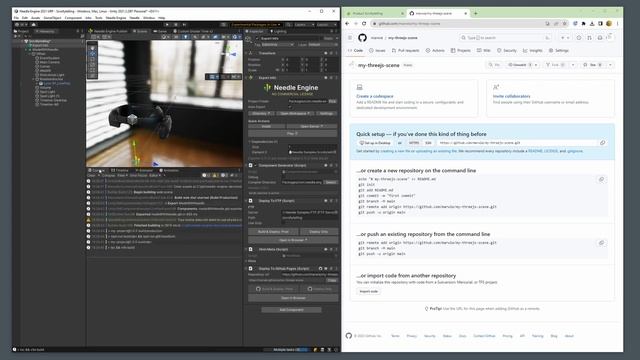Image resolution: width=640 pixels, height=360 pixels.
Task: Open a new browser tab
Action: pyautogui.click(x=476, y=13)
